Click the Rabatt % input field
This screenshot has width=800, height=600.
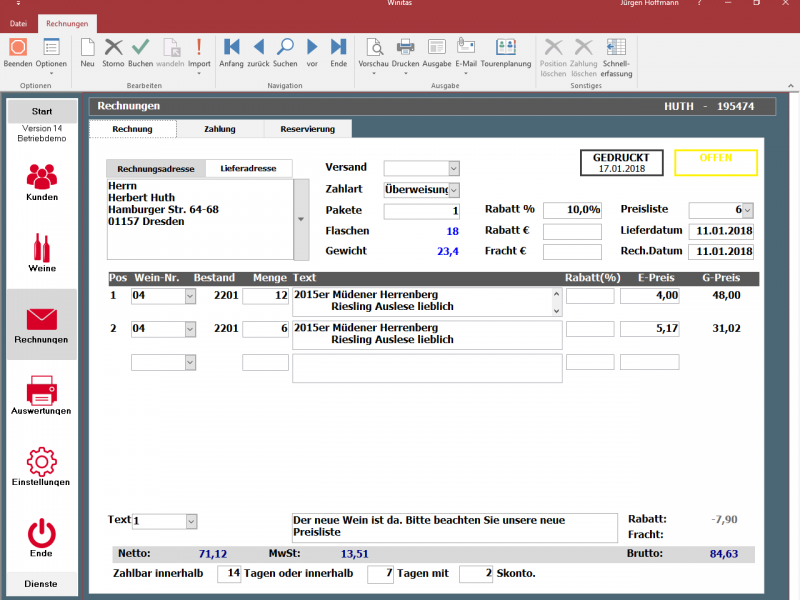[572, 210]
